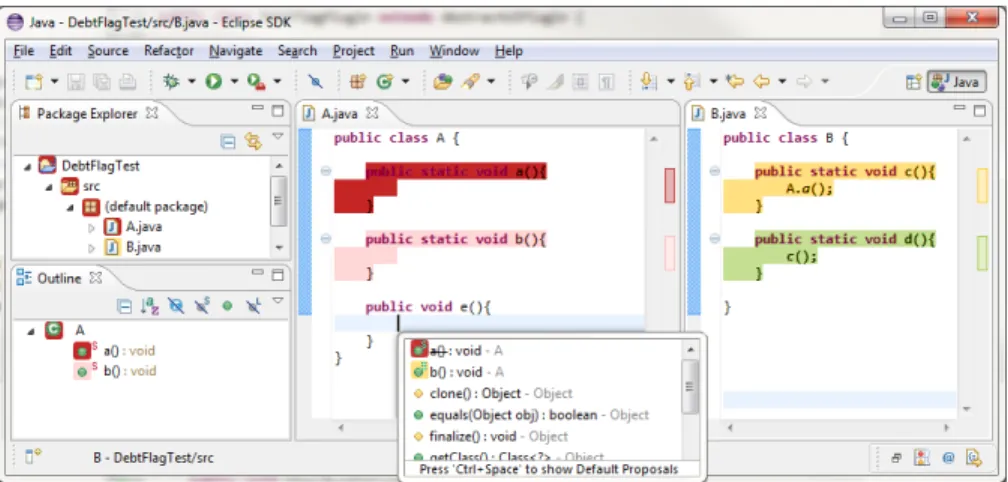Maximize the Outline view

(x=278, y=274)
